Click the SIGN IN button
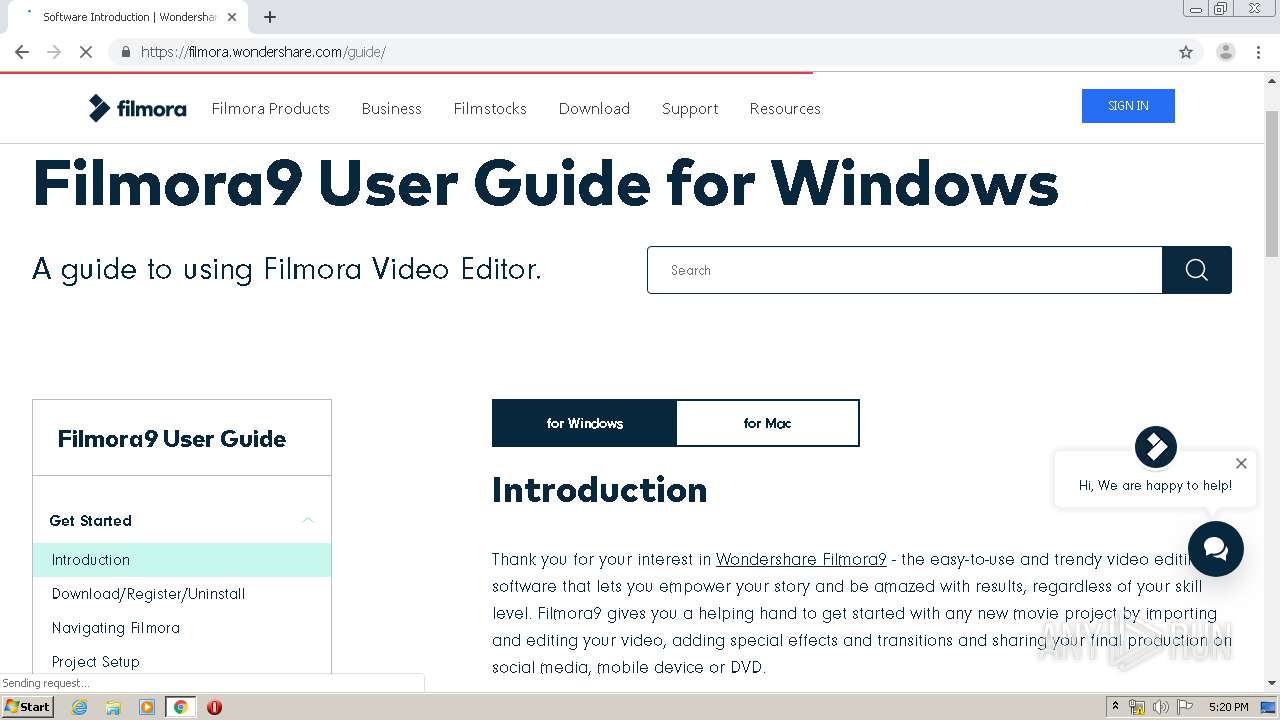Screen dimensions: 1280x720 click(1128, 106)
